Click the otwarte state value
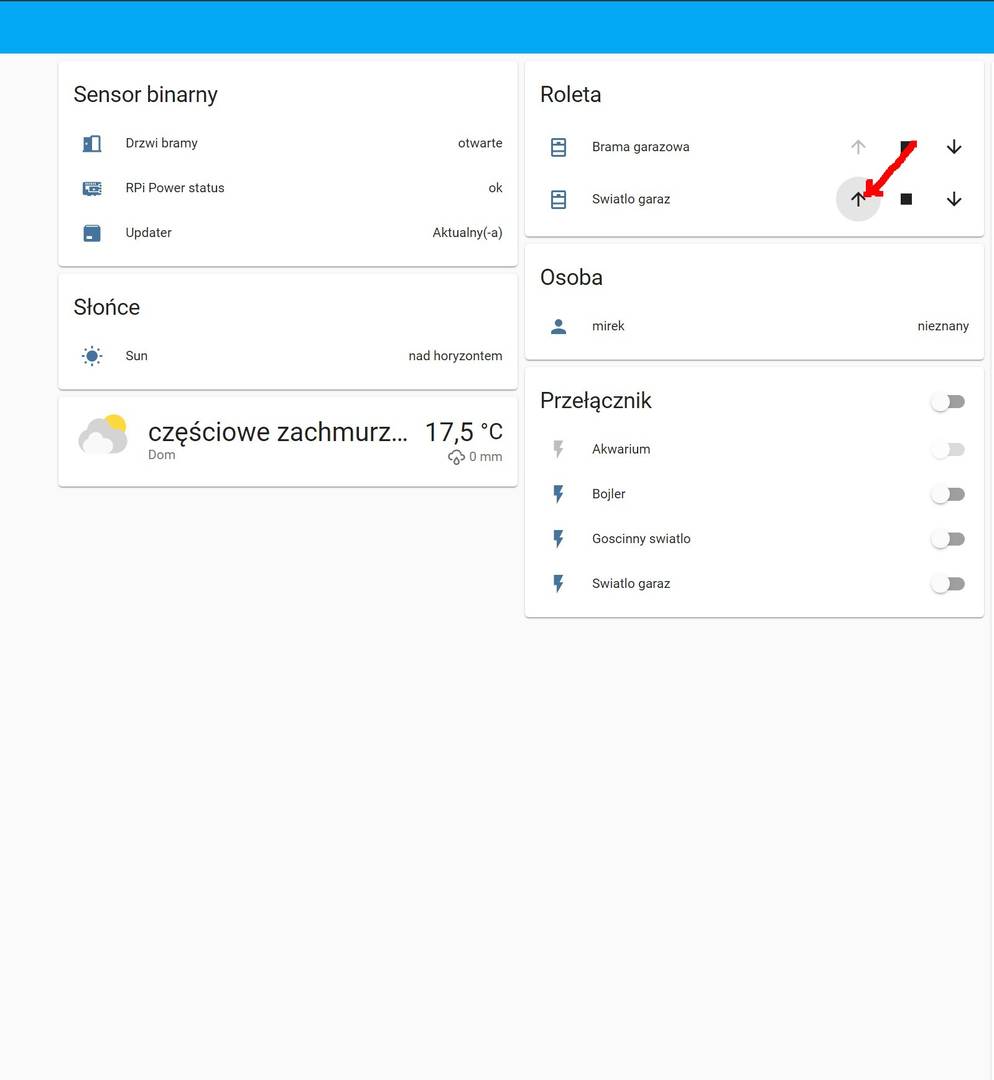This screenshot has height=1080, width=994. 480,143
